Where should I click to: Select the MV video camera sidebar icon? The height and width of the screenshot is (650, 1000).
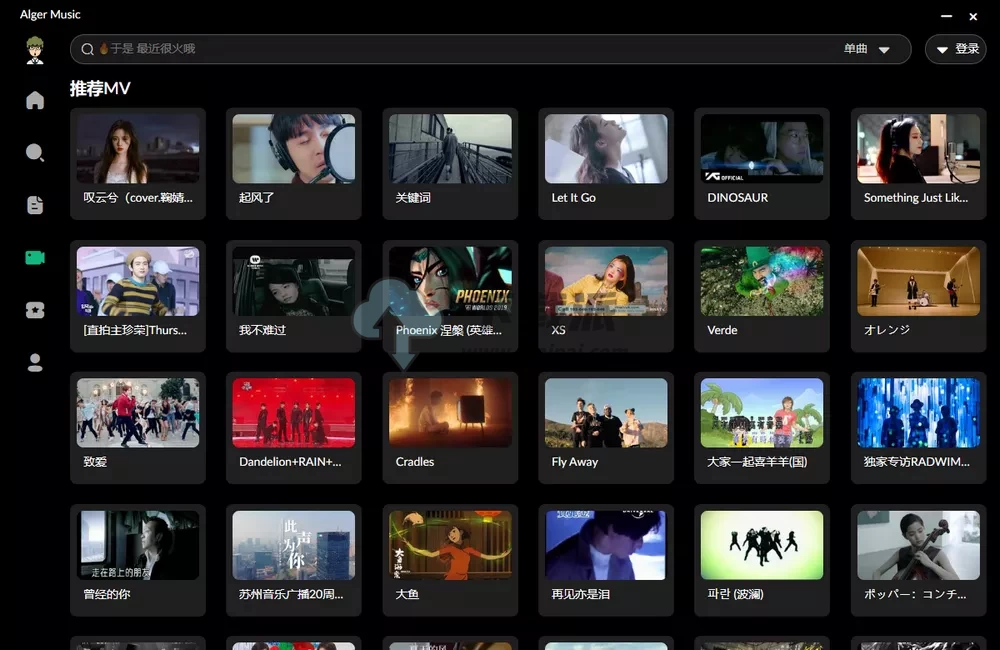click(x=35, y=257)
